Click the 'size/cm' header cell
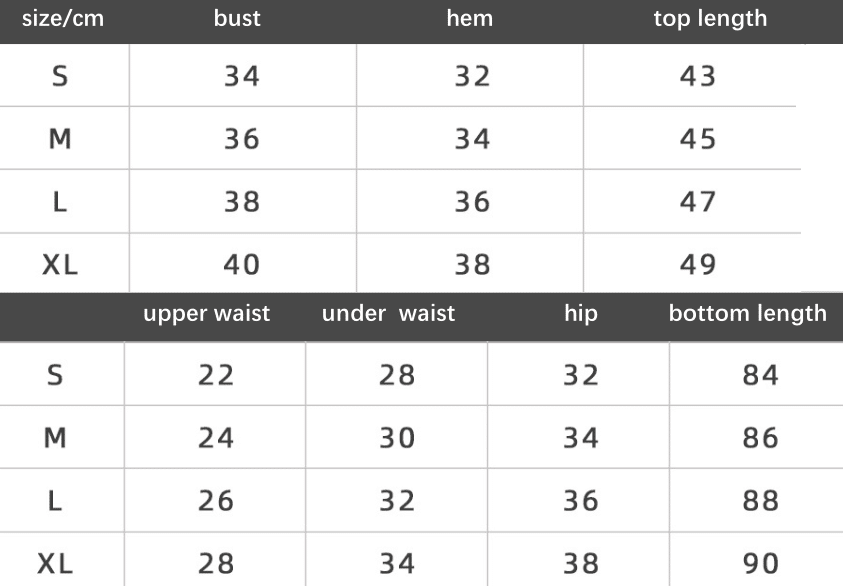 [x=63, y=19]
